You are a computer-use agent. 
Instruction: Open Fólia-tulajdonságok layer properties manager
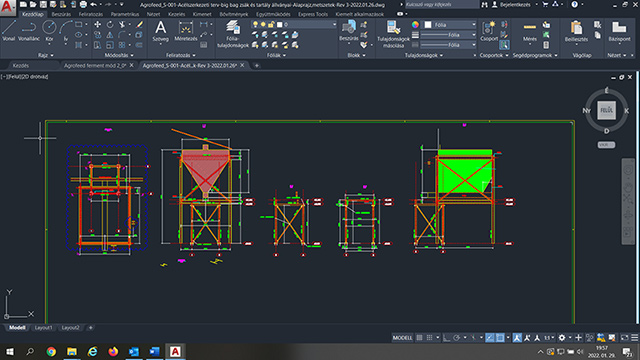click(233, 33)
